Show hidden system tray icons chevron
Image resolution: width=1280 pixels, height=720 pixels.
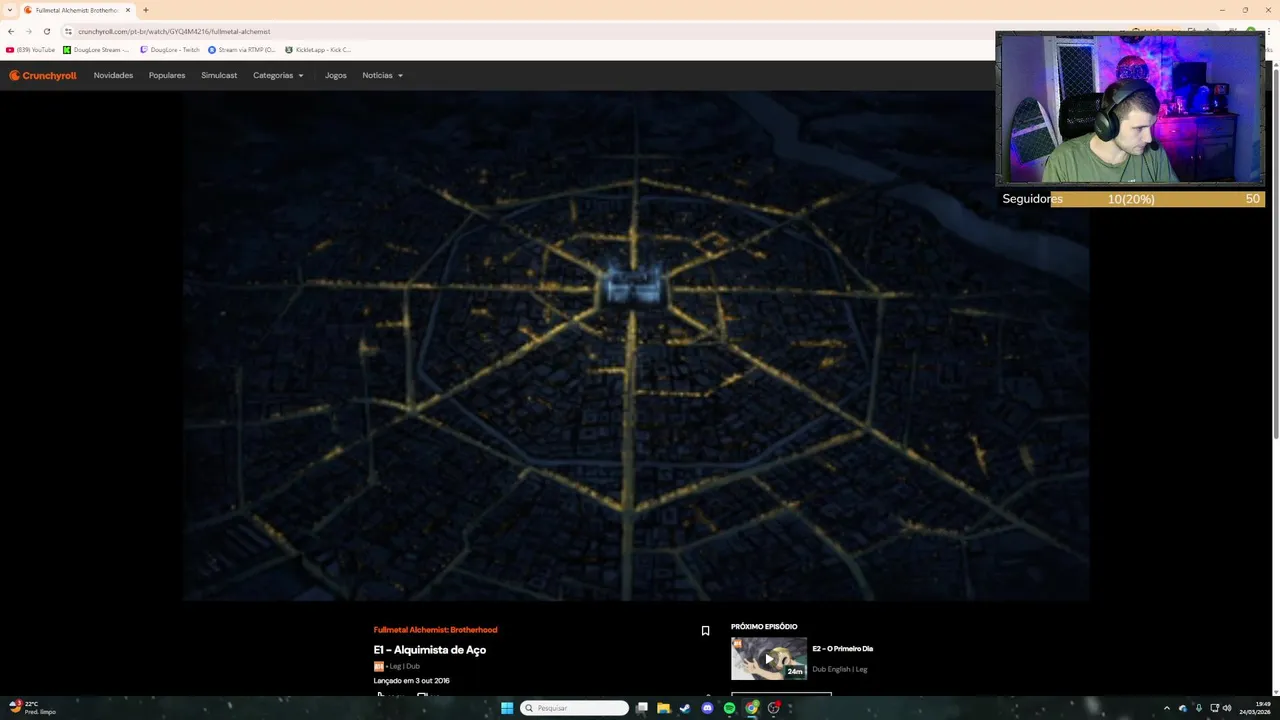coord(1166,708)
